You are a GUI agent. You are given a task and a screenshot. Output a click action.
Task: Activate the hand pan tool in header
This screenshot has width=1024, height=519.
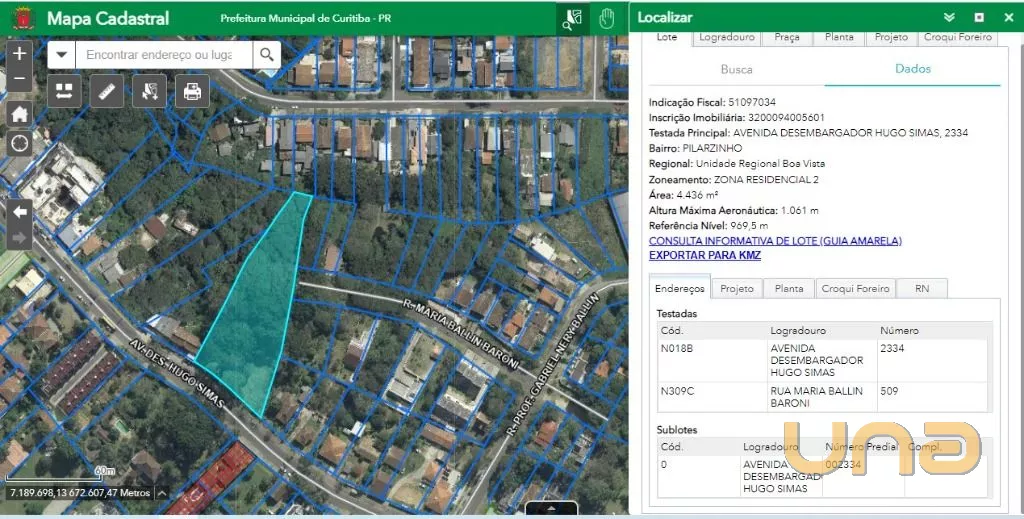(x=606, y=18)
